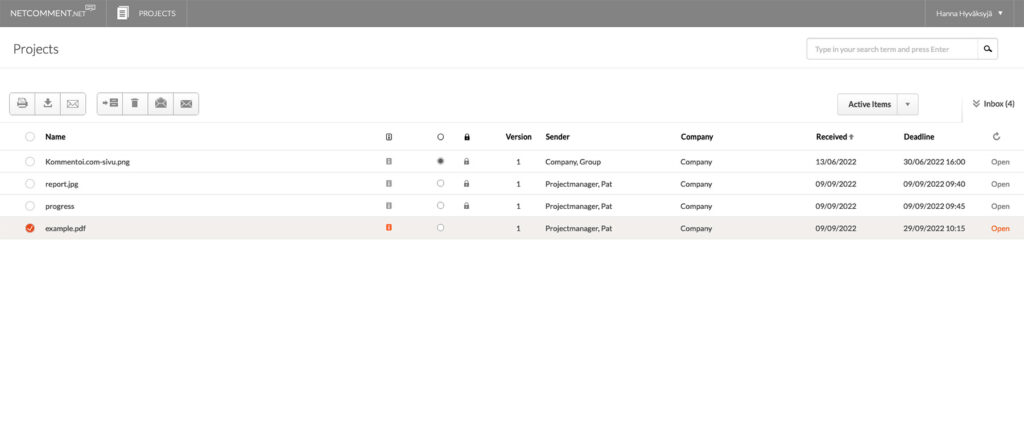The width and height of the screenshot is (1024, 421).
Task: Click the refresh icon in table header
Action: (996, 137)
